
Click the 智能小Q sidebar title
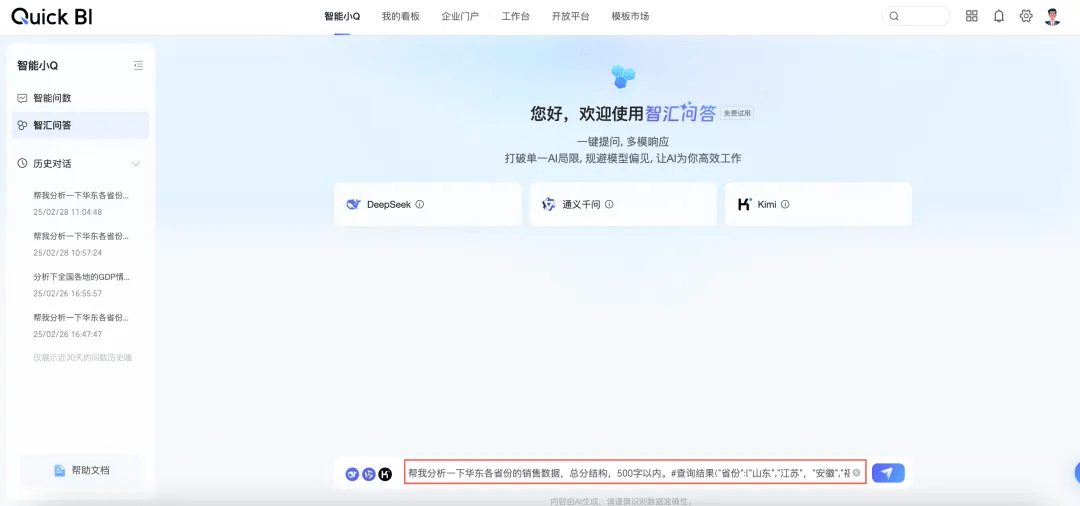[x=38, y=66]
